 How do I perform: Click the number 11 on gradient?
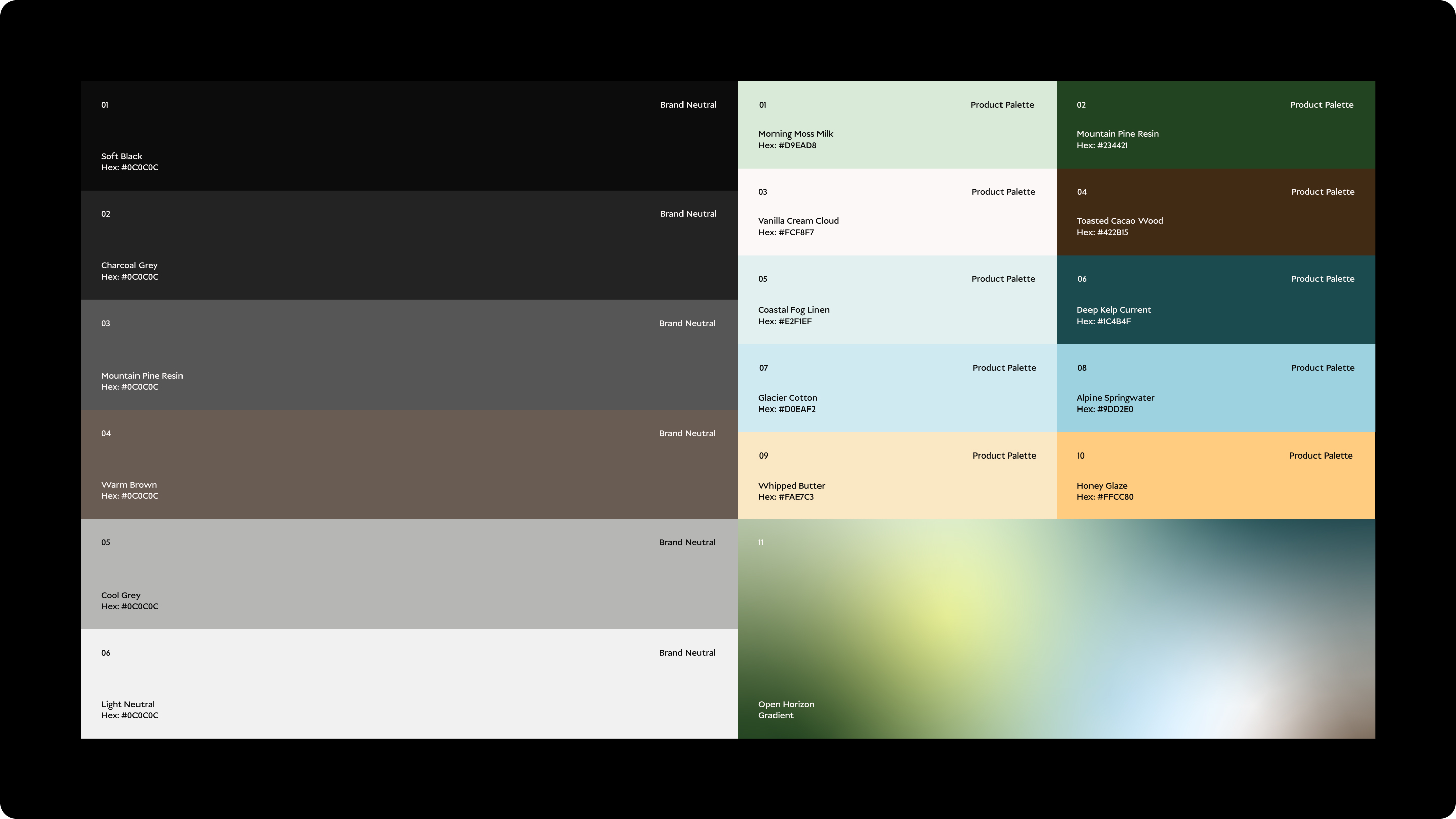[761, 542]
